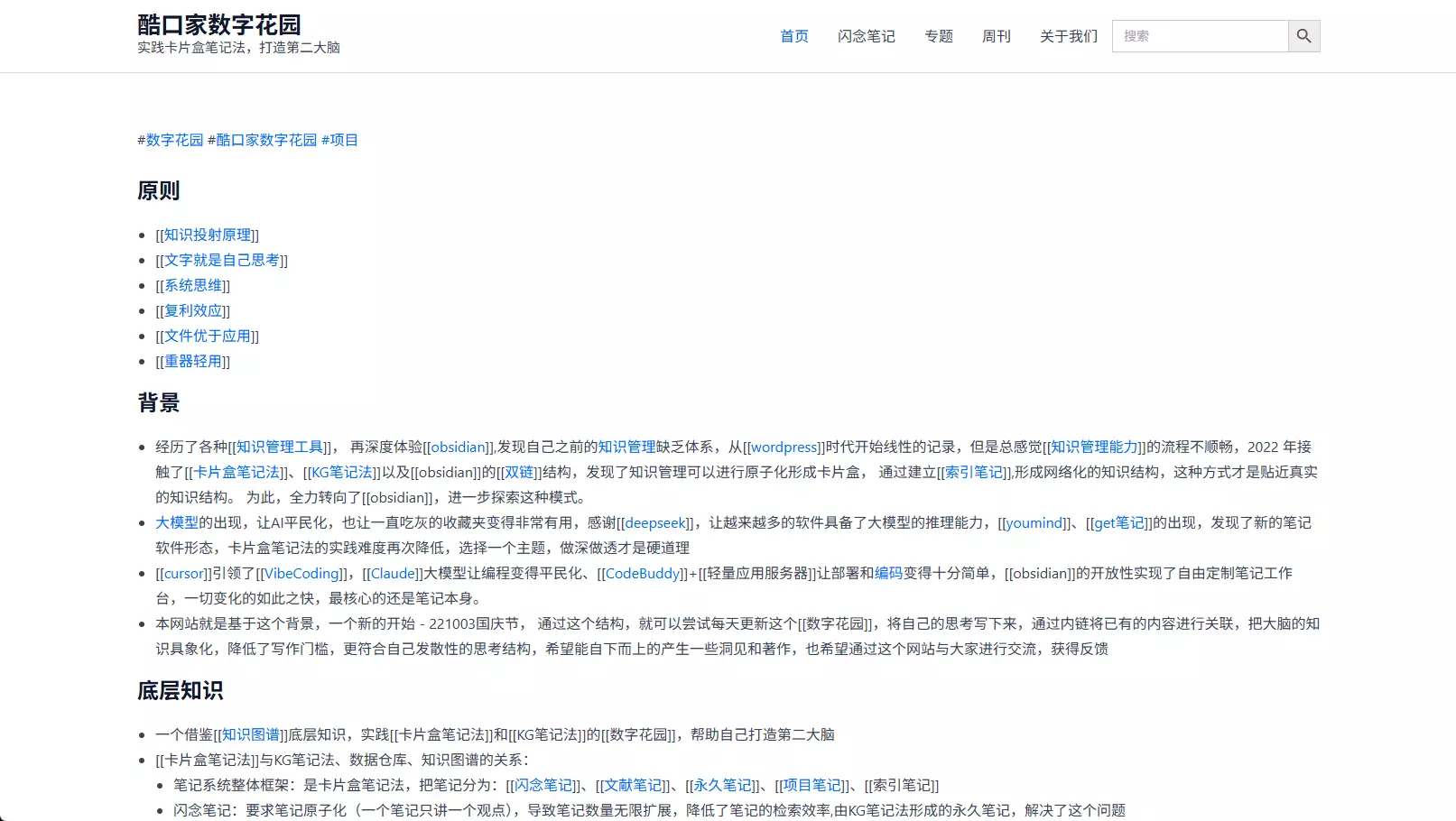Click inside the search input field
The width and height of the screenshot is (1456, 821).
[1201, 35]
